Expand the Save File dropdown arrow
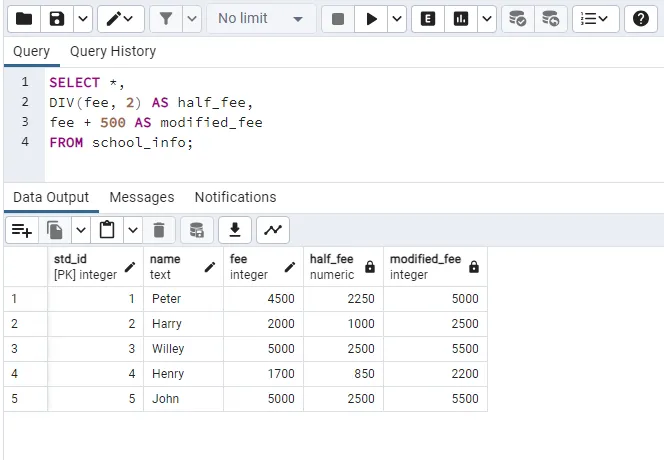 [x=83, y=19]
